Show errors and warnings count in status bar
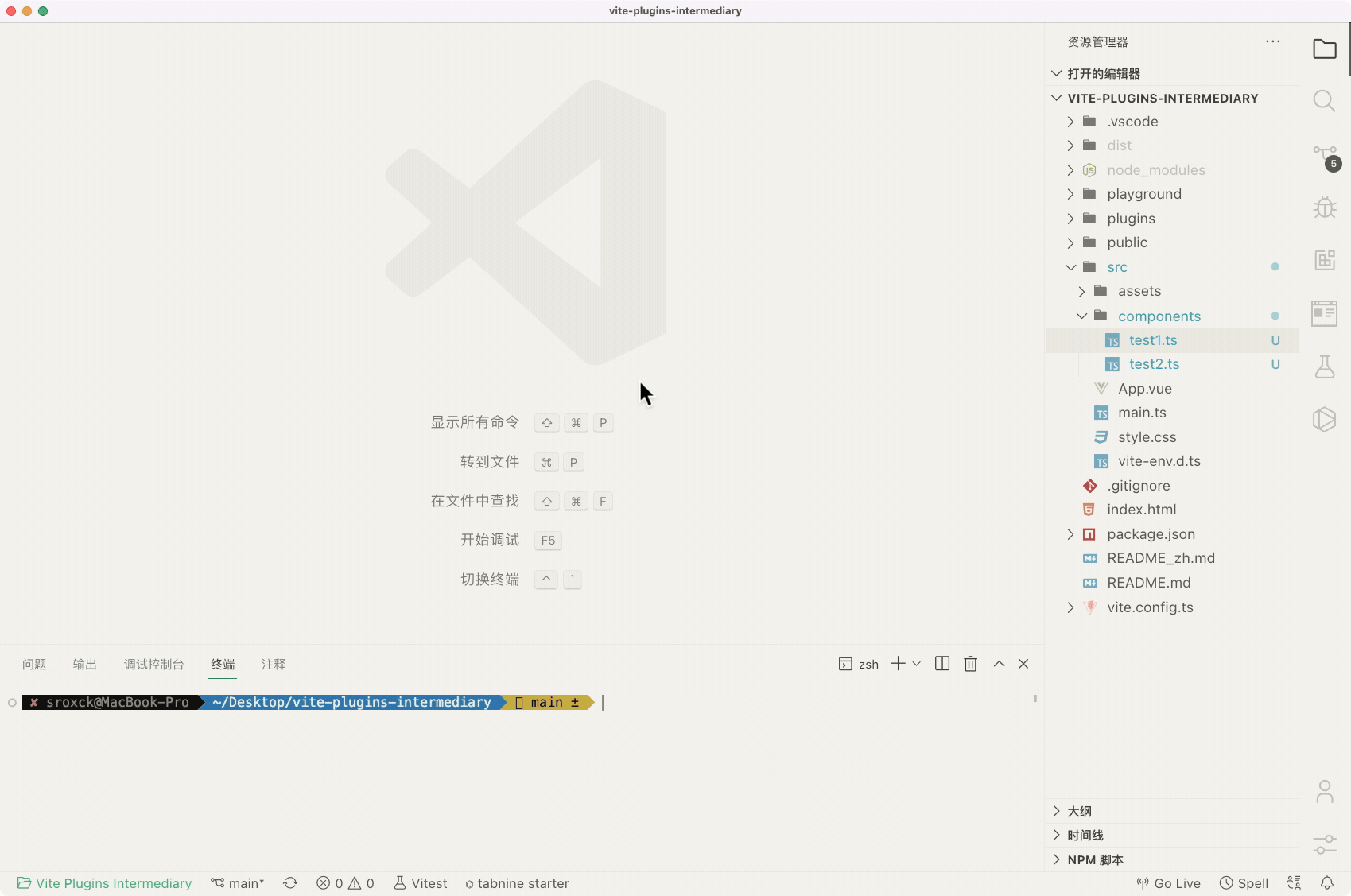1351x896 pixels. click(345, 883)
